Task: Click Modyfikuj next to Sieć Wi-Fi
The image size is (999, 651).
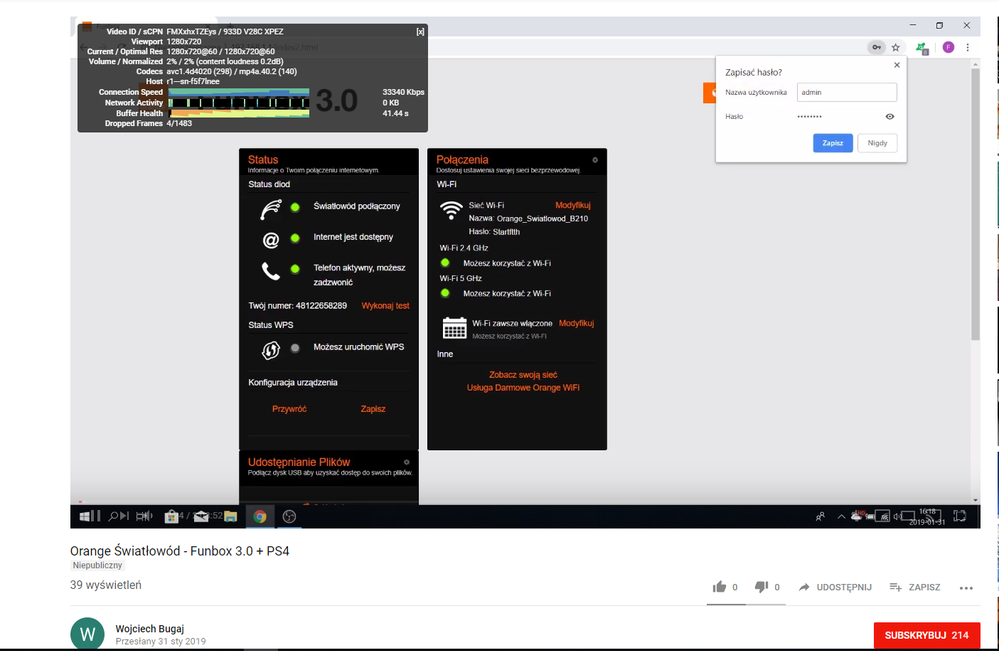Action: point(573,205)
